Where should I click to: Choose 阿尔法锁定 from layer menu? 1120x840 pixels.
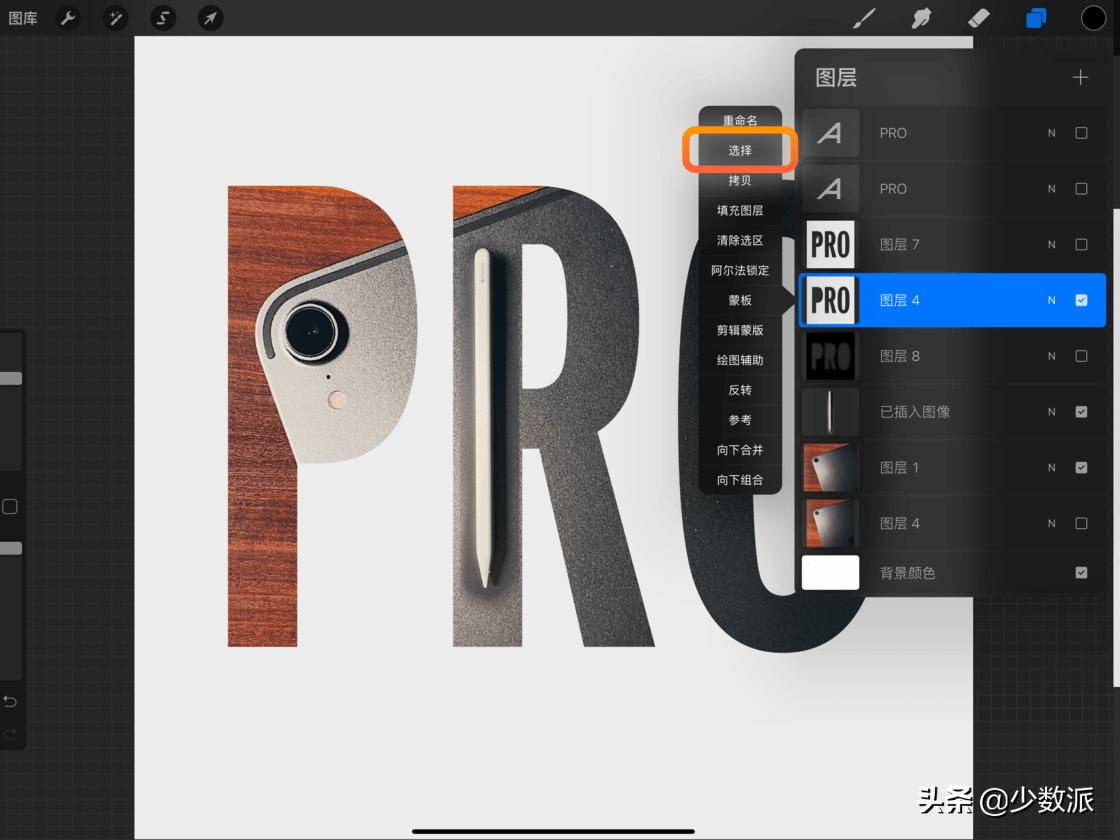click(740, 270)
